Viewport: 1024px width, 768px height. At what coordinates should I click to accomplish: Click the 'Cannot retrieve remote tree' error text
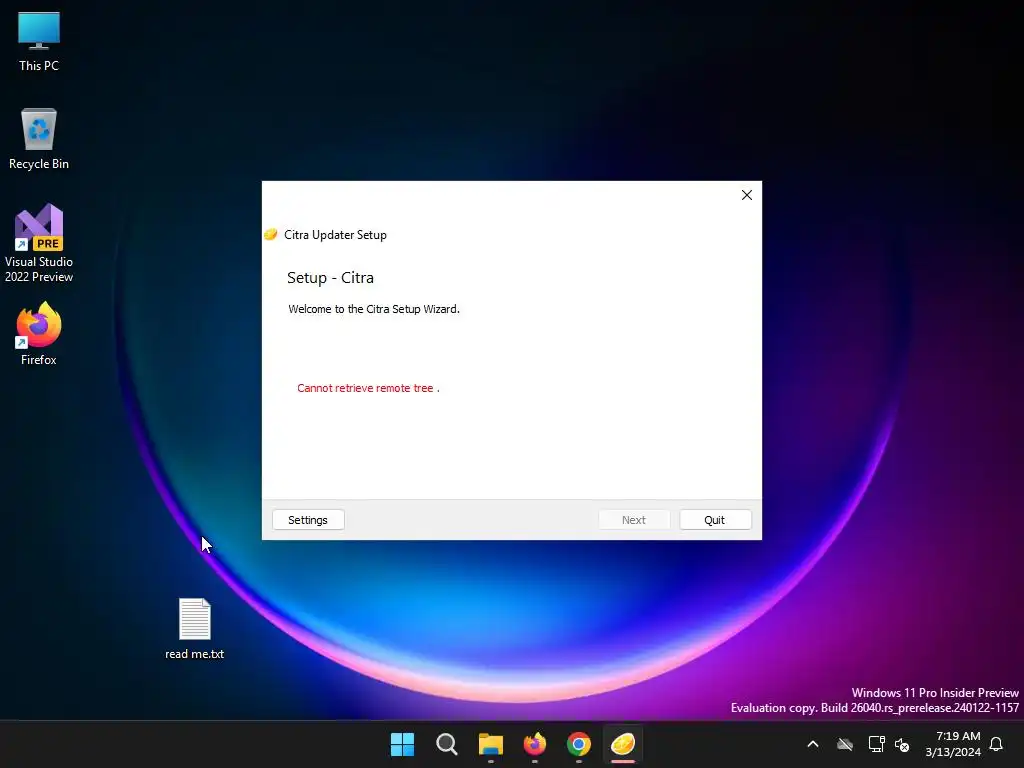[368, 388]
